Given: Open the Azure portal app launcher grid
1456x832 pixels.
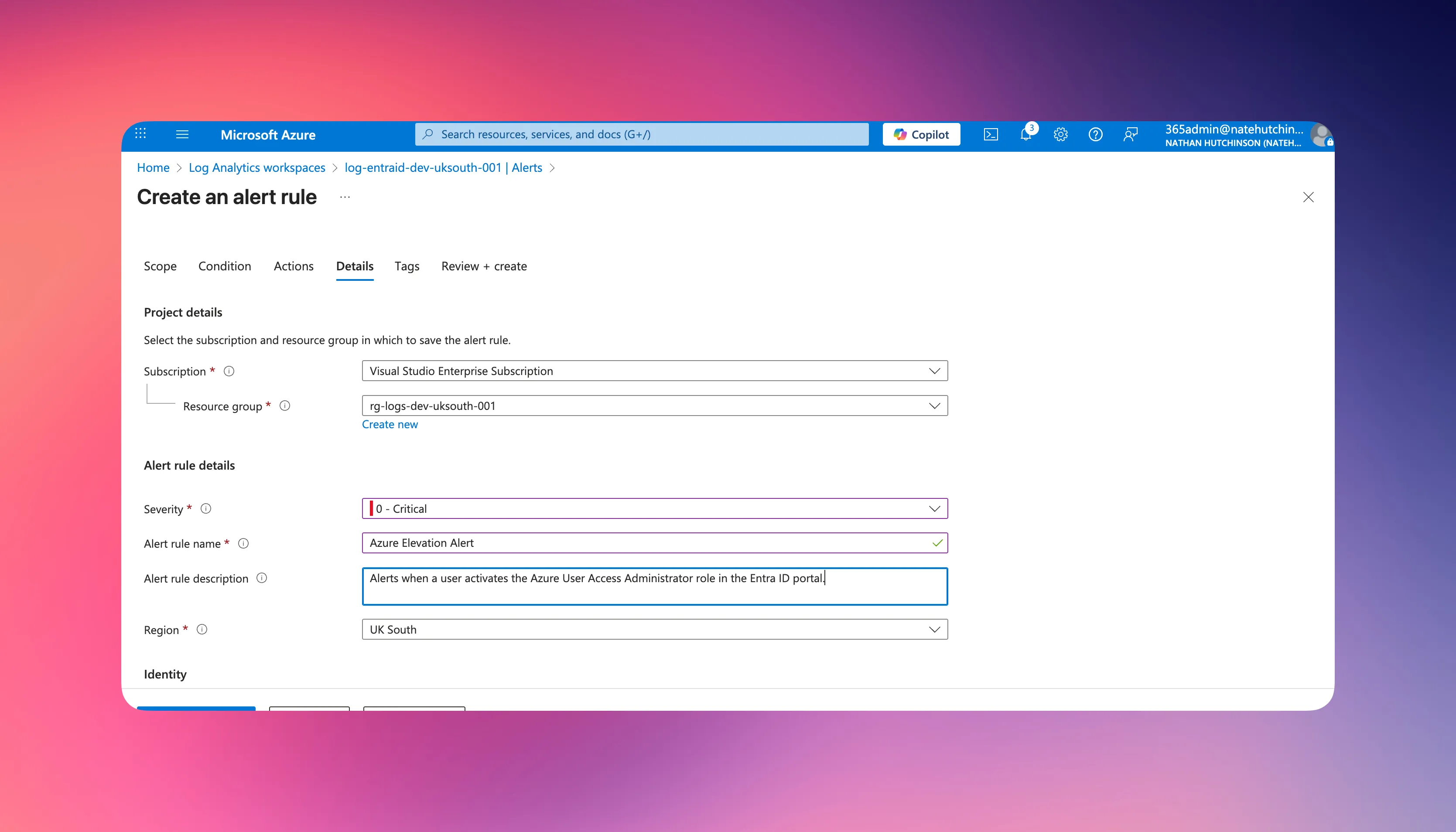Looking at the screenshot, I should click(x=140, y=134).
